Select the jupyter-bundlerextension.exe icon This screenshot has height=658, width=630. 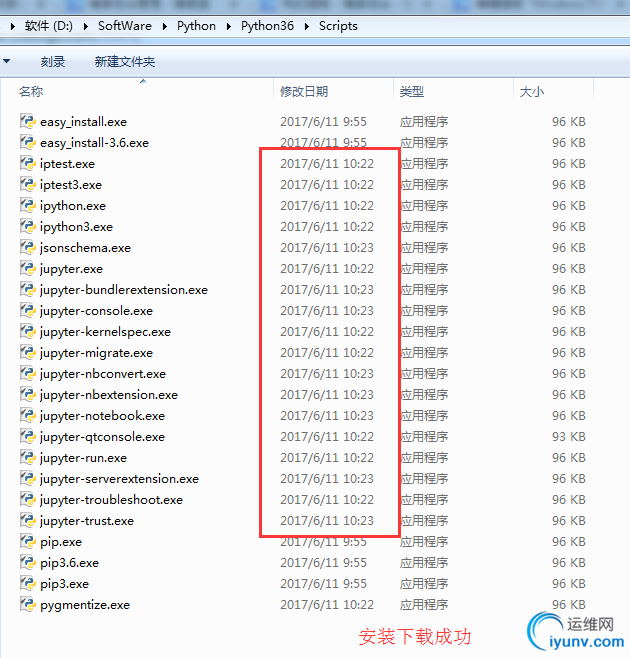coord(28,289)
